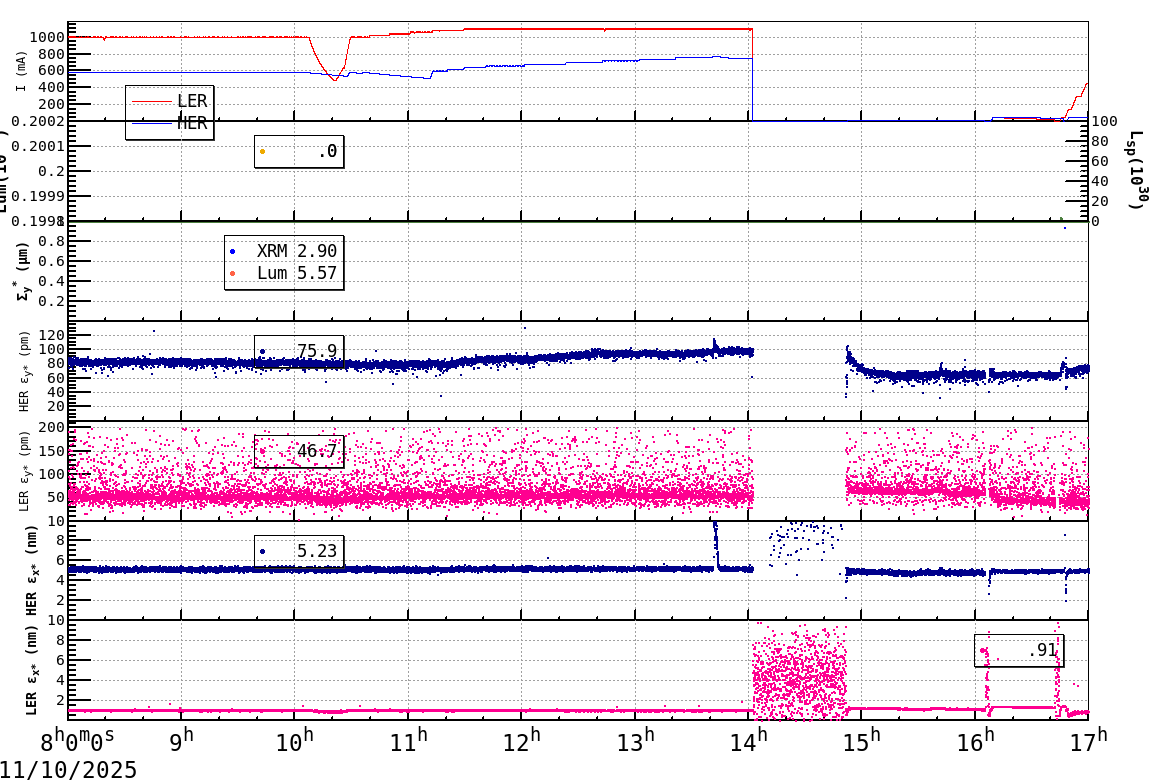The height and width of the screenshot is (782, 1160).
Task: Click the HER εy* (pm) axis title
Action: point(24,371)
